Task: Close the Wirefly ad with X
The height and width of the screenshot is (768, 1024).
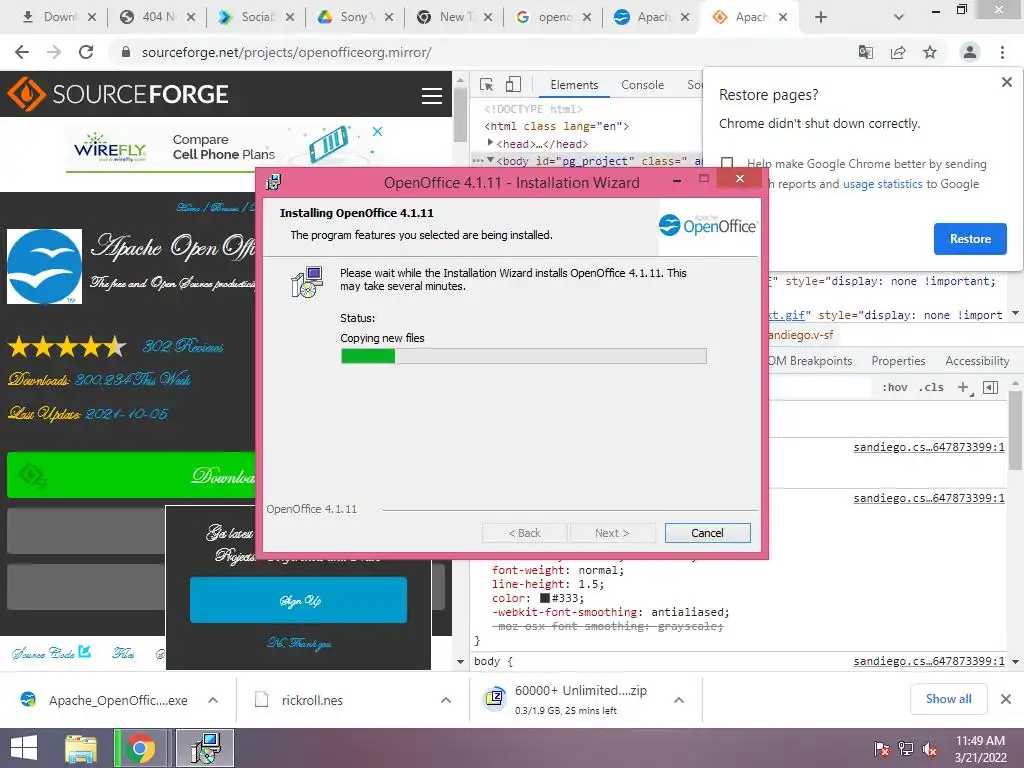Action: [377, 131]
